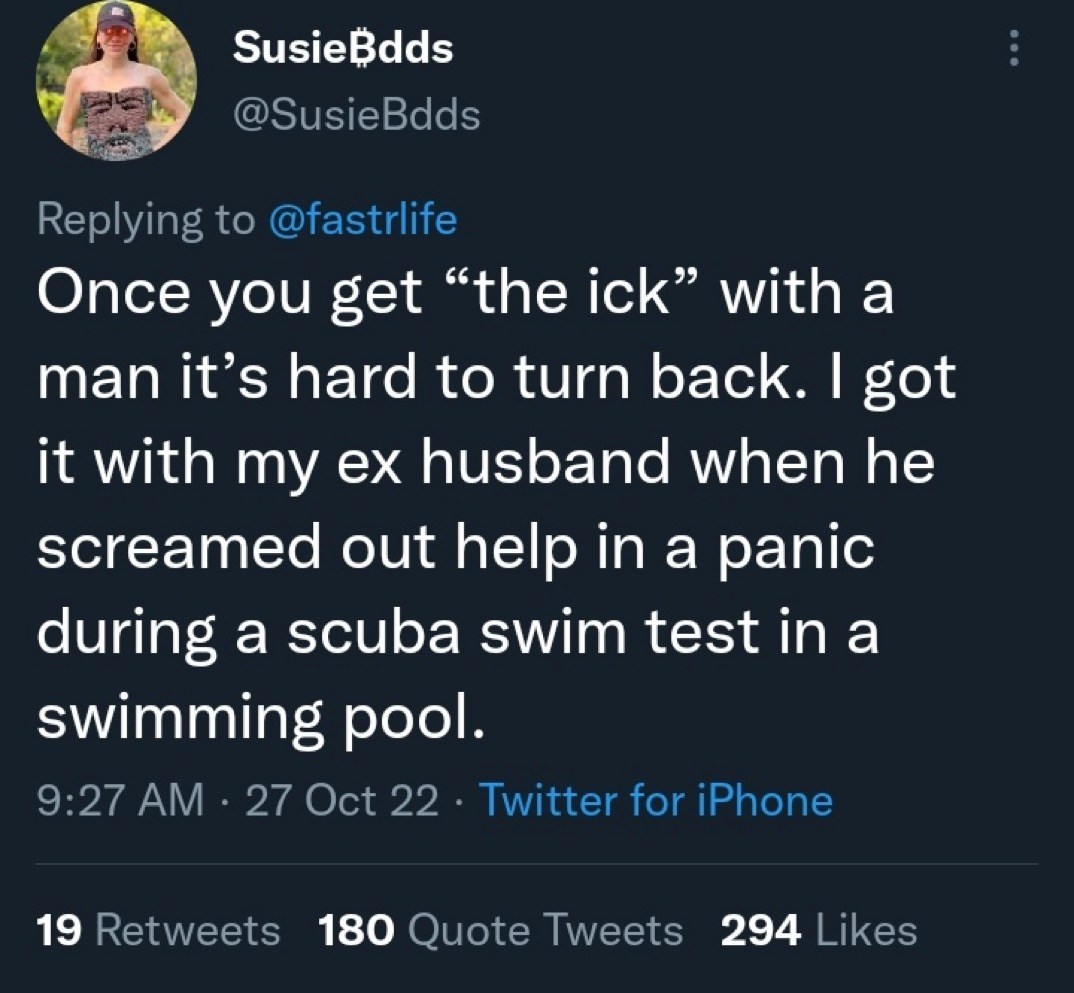Select the 9:27 AM timestamp
The height and width of the screenshot is (993, 1074).
(x=121, y=800)
